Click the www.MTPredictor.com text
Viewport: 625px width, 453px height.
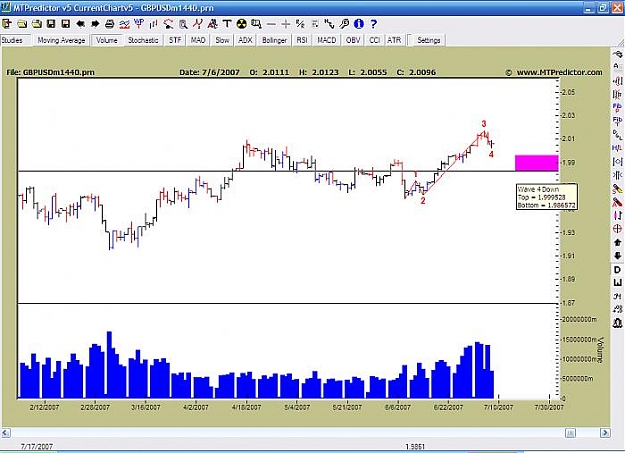[559, 73]
